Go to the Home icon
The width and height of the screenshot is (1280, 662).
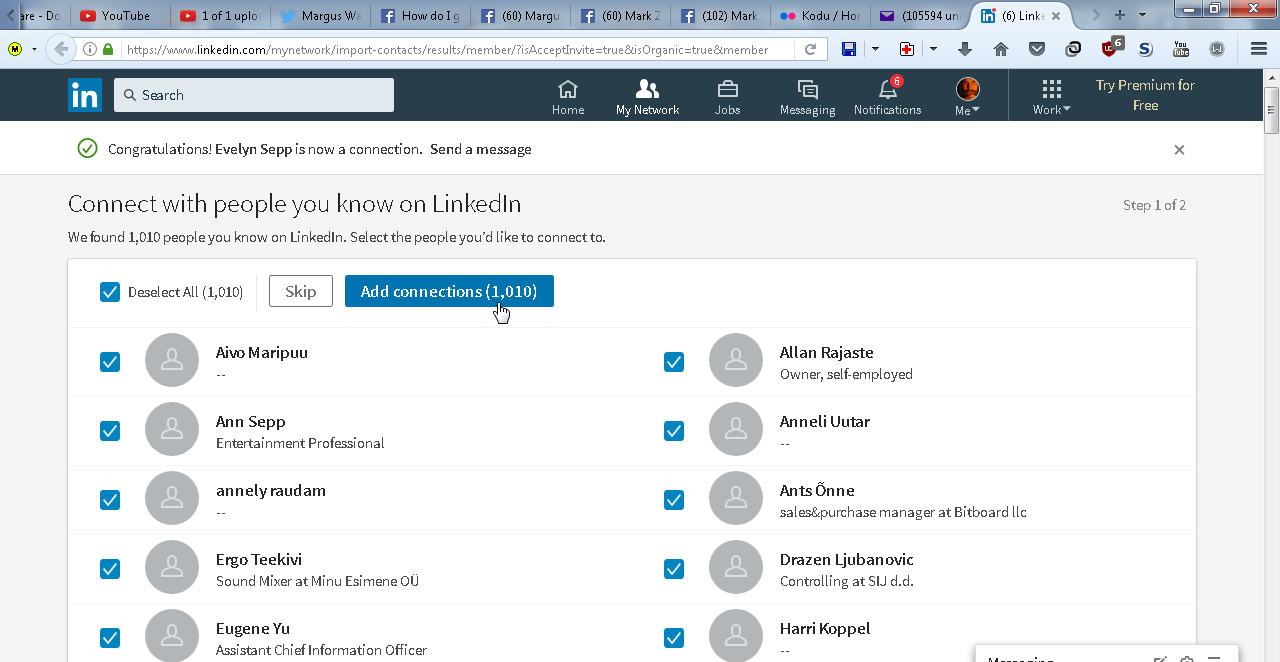(568, 90)
